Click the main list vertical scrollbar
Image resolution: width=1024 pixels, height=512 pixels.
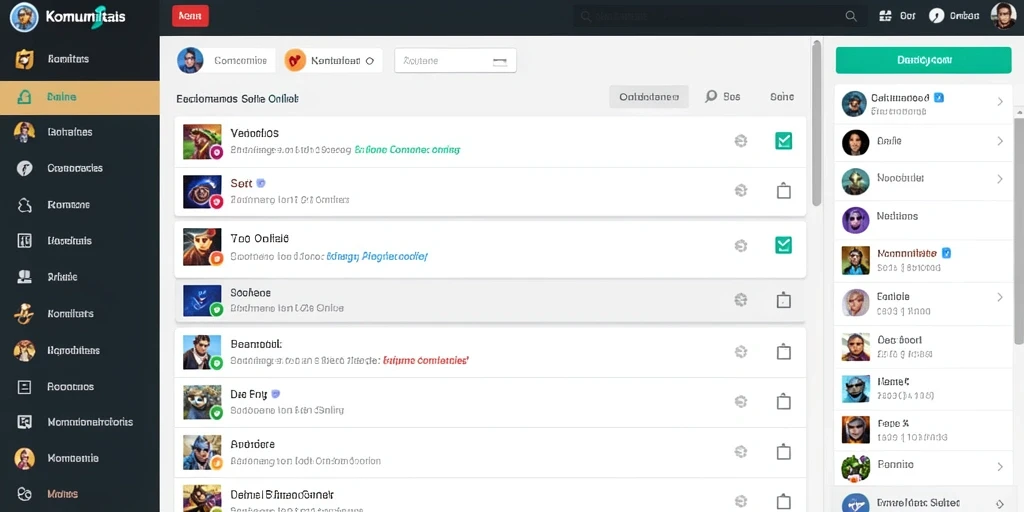pos(816,123)
